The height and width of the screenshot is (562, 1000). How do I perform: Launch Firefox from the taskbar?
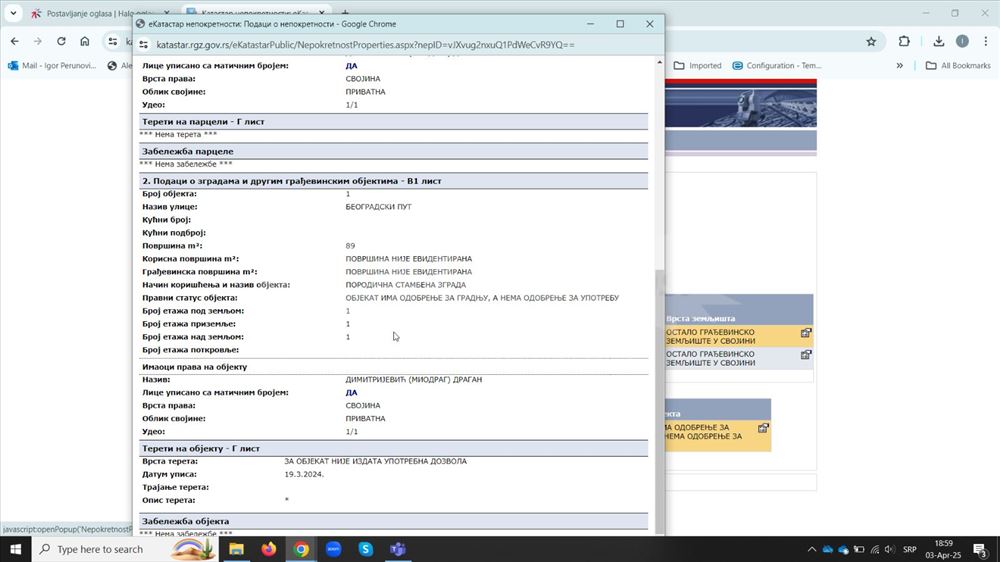(268, 549)
